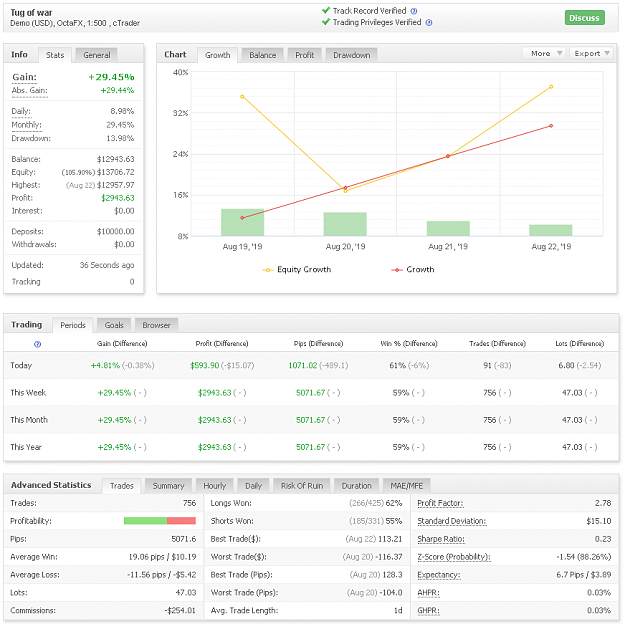
Task: Click the Profit Factor value 2.78
Action: 603,504
